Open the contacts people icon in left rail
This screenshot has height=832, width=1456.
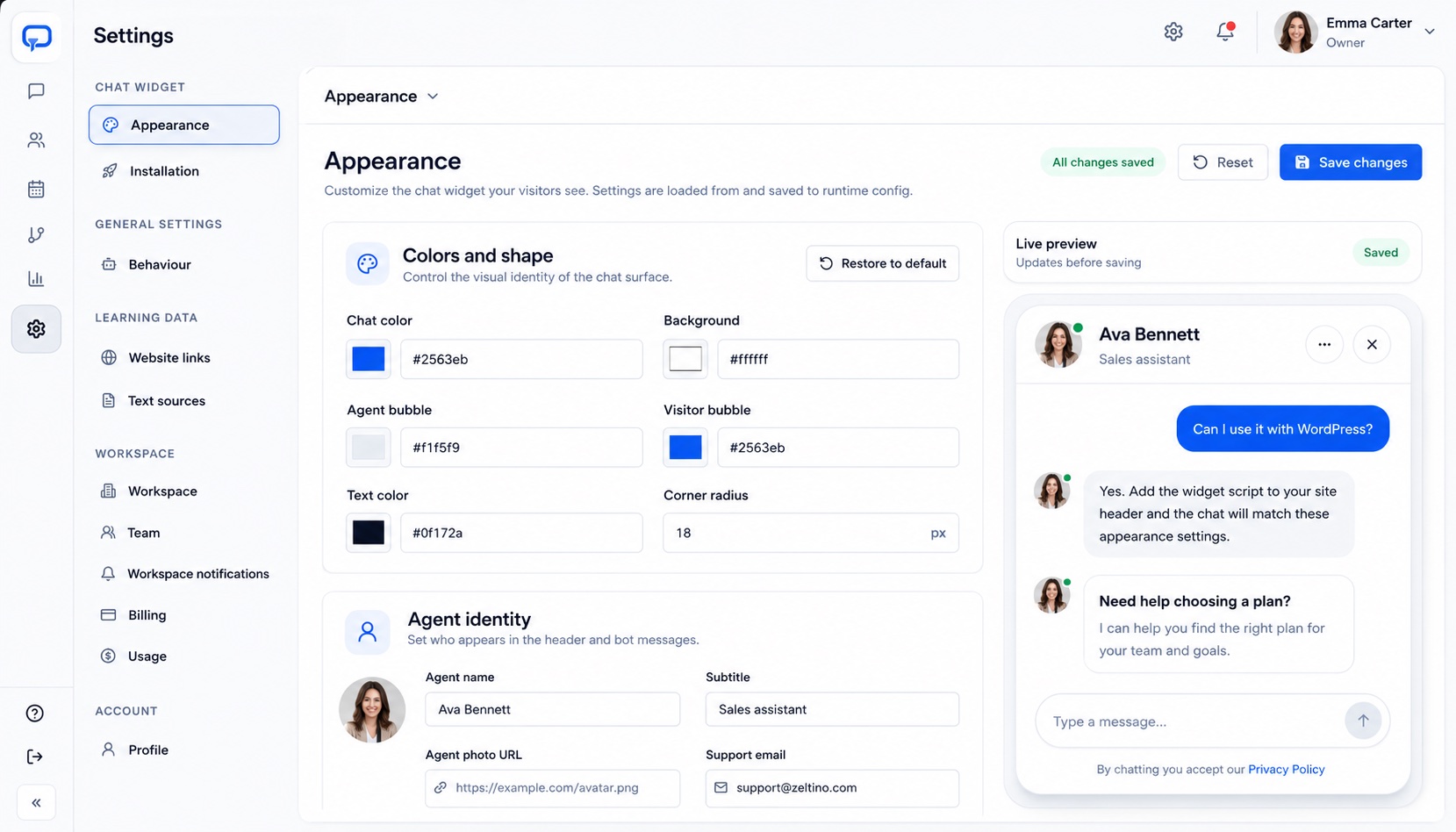point(36,140)
